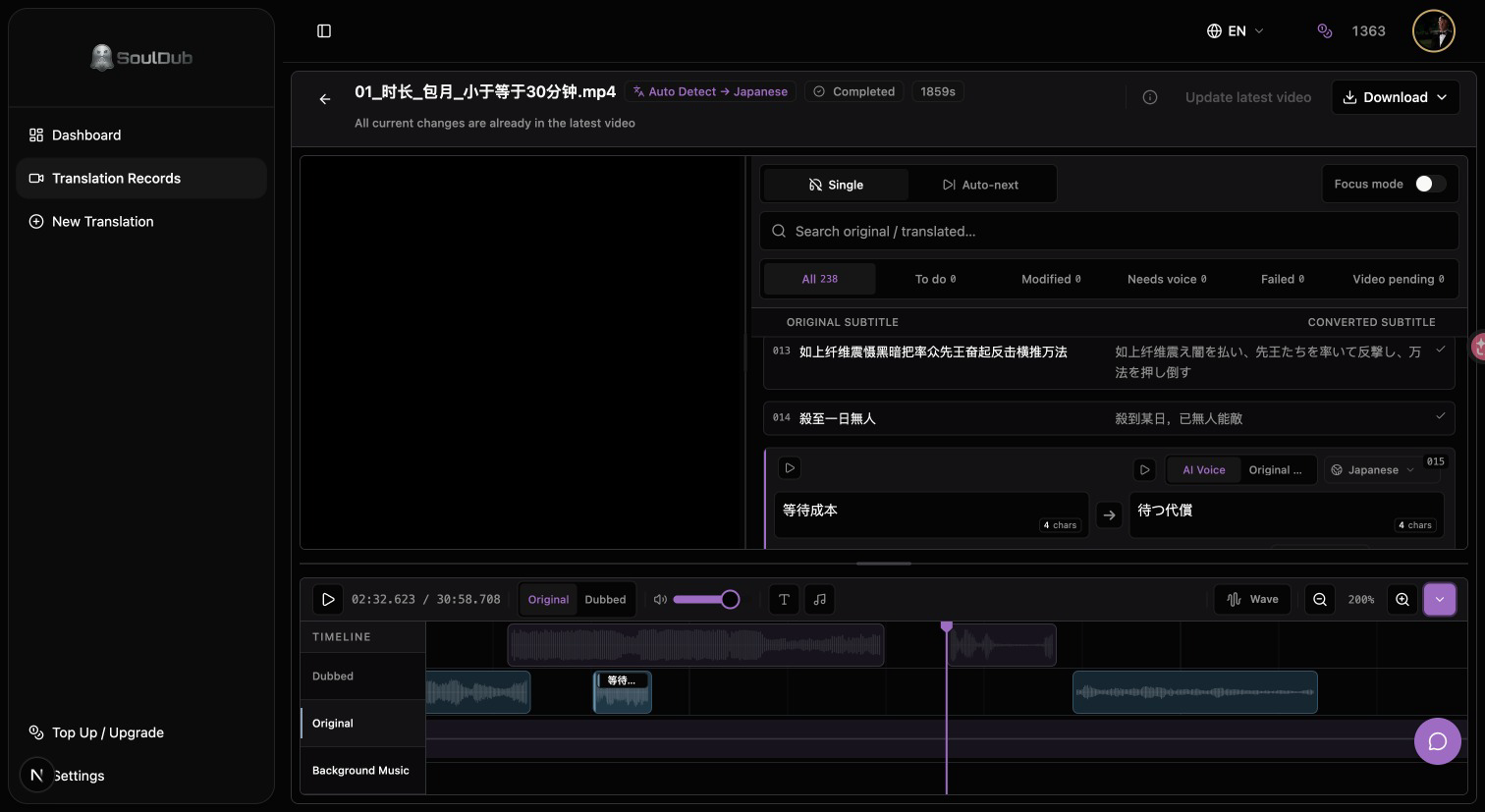The height and width of the screenshot is (812, 1485).
Task: Go back using the arrow beside the filename
Action: [325, 99]
